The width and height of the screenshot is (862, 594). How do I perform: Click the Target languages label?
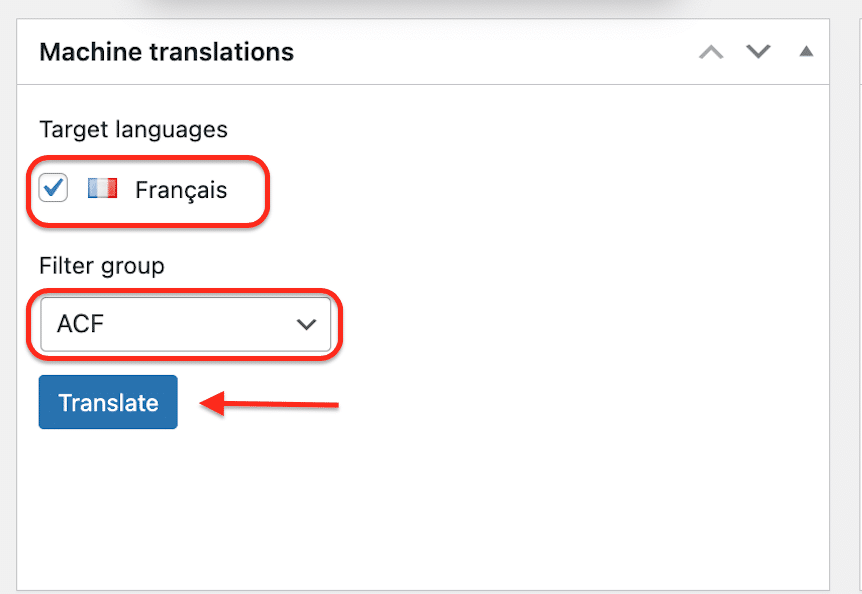133,129
